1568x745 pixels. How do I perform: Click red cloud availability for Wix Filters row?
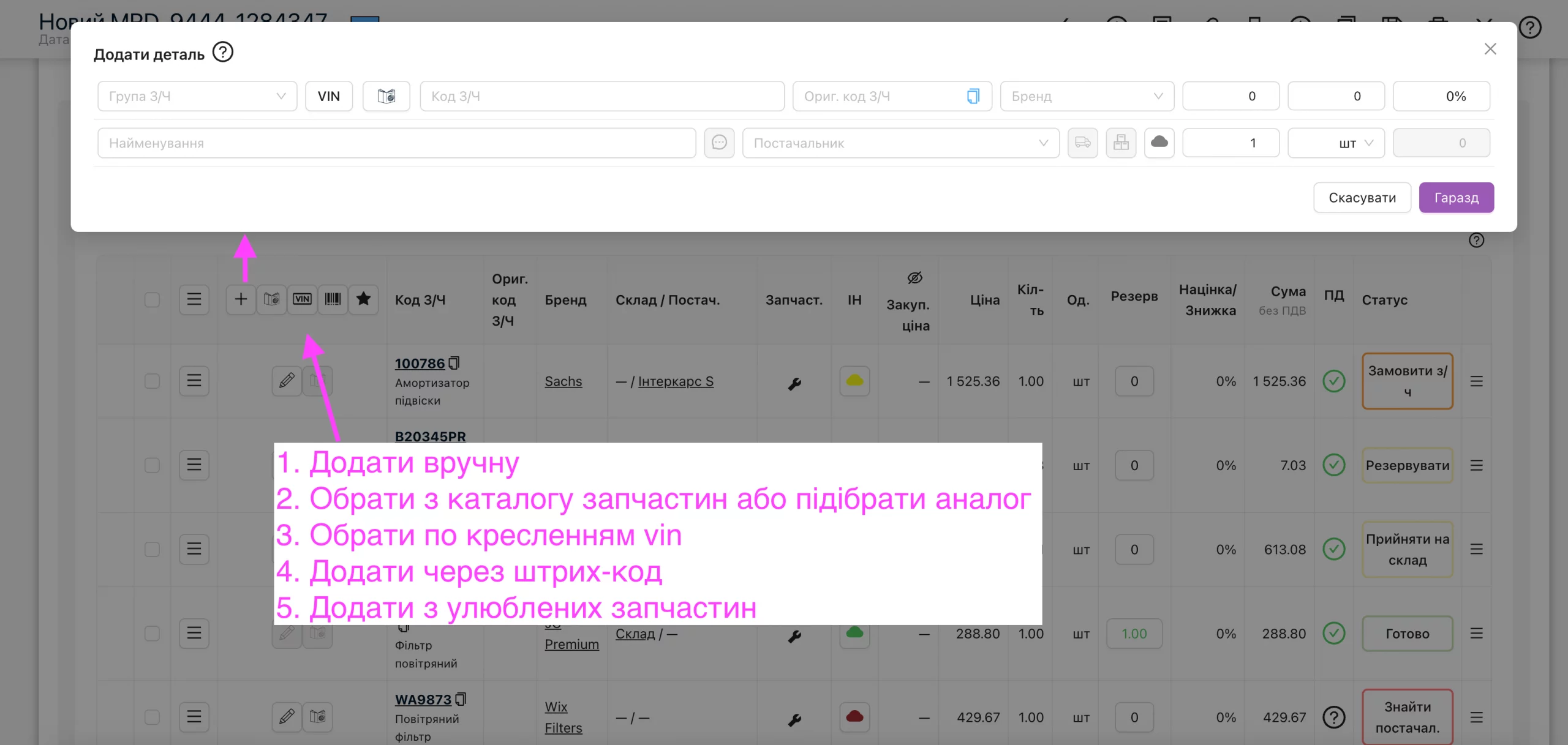click(x=854, y=717)
